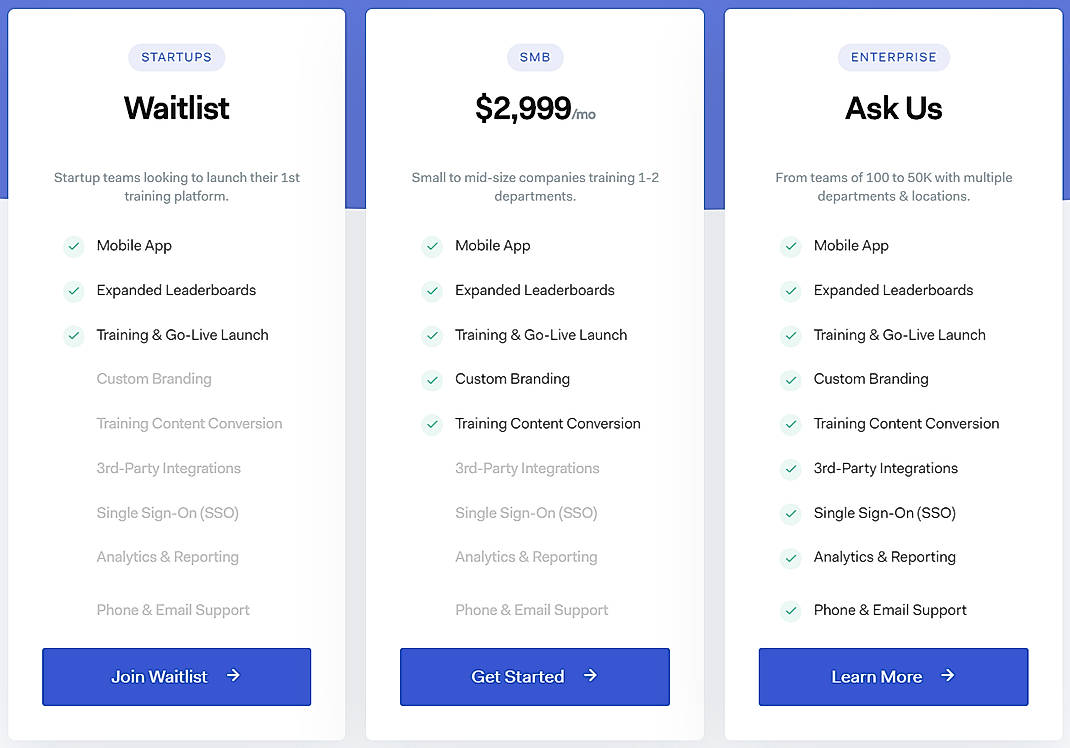
Task: Click the $2,999/mo price text
Action: pyautogui.click(x=535, y=107)
